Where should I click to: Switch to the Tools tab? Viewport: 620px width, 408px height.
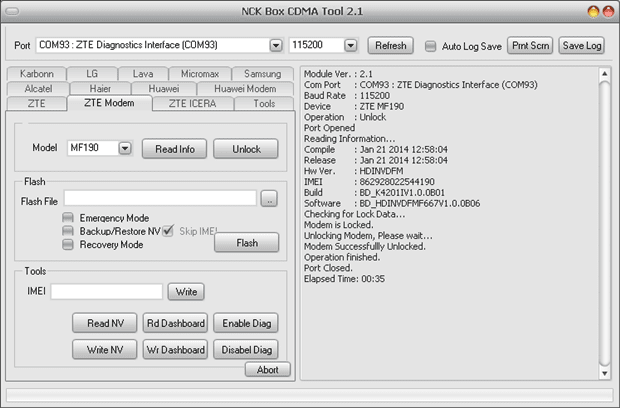pos(264,104)
